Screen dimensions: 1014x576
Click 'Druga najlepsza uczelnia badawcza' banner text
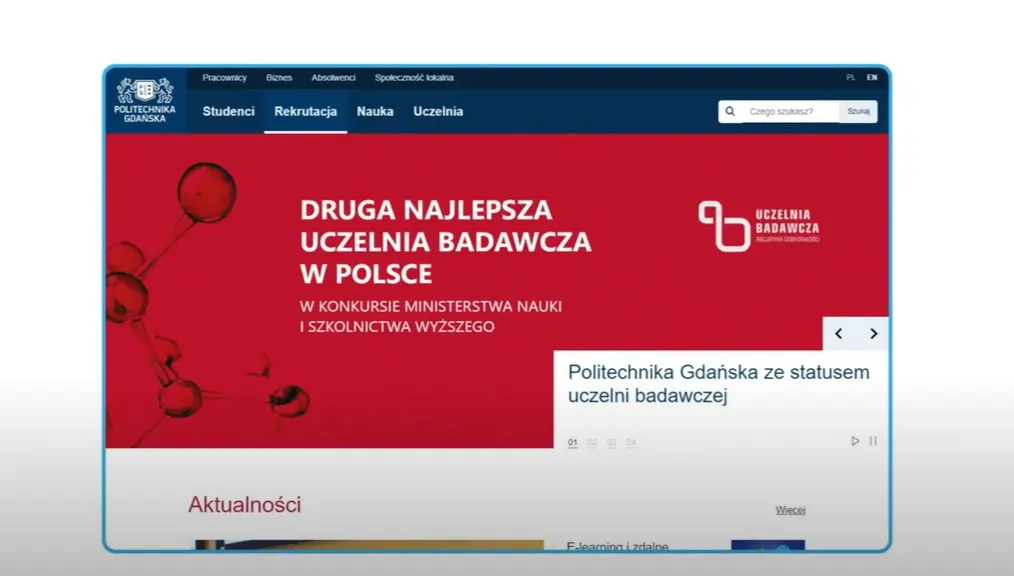446,241
